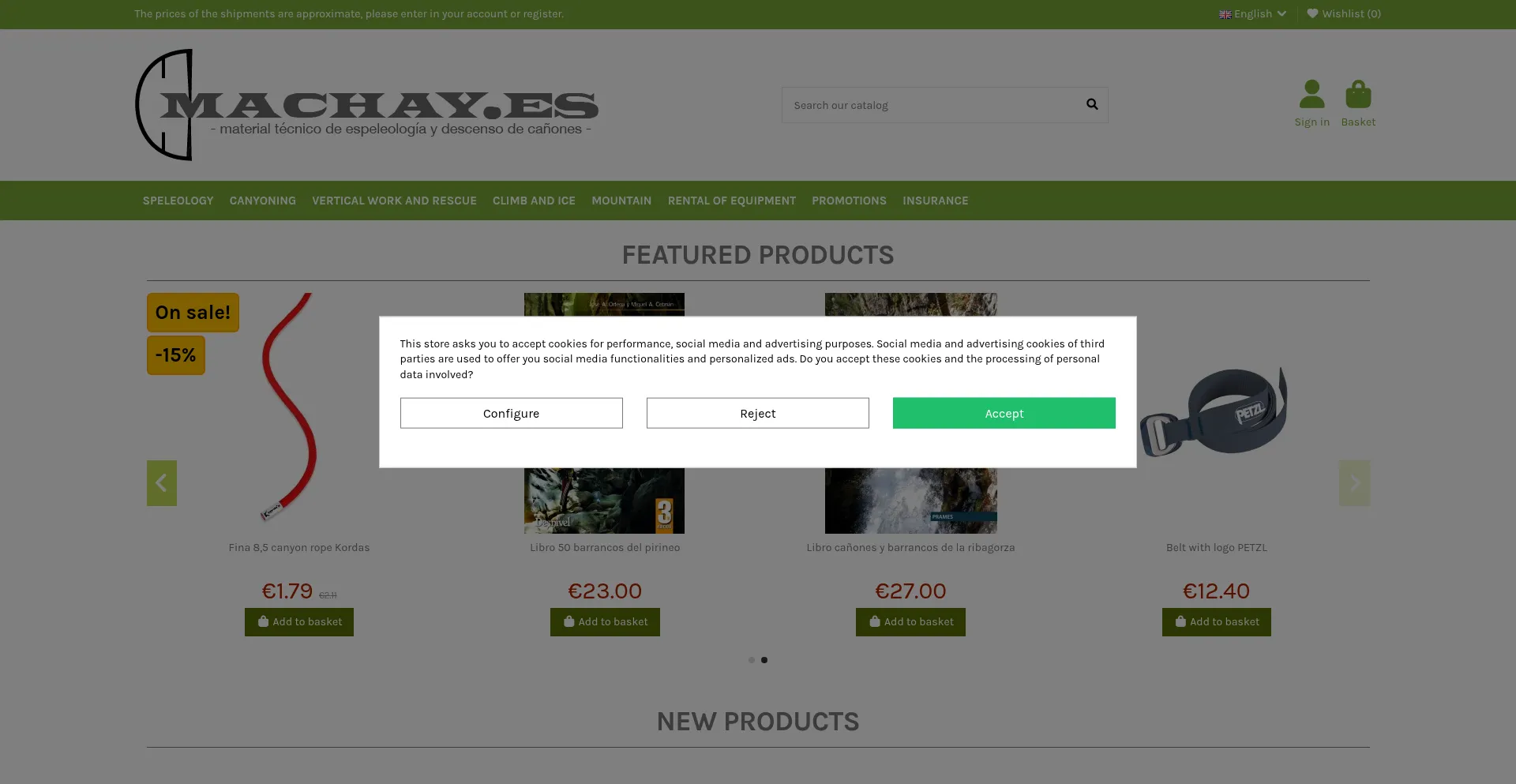Open the cookie Configure options
This screenshot has width=1516, height=784.
pos(511,413)
